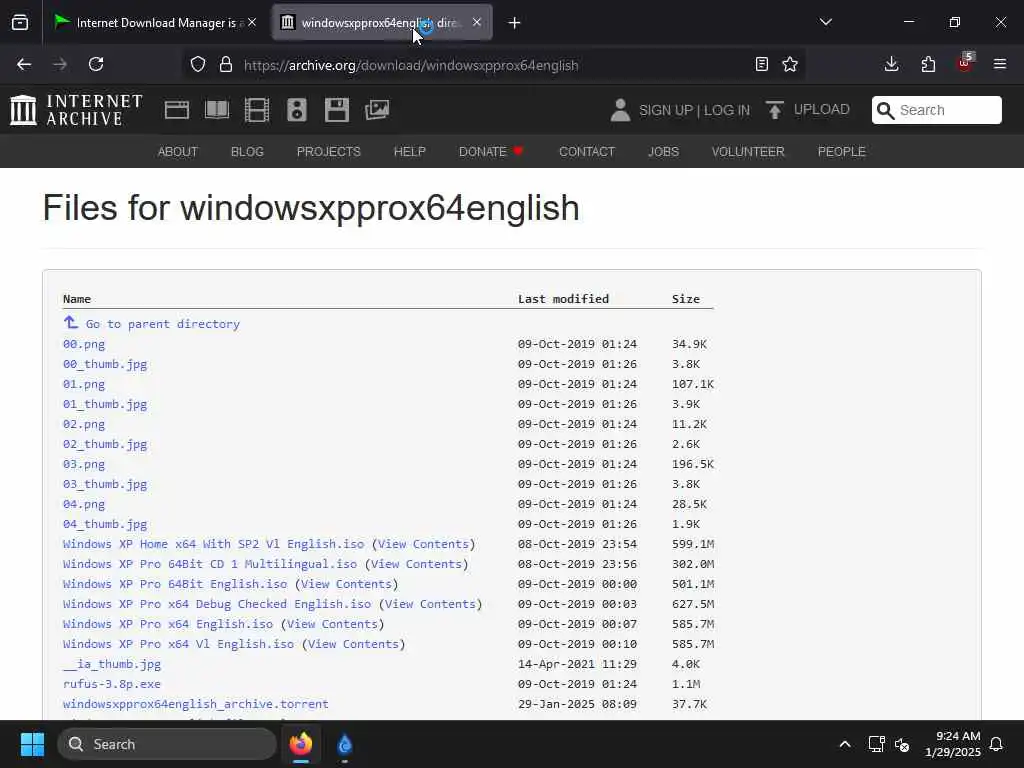Open the 04_thumb.jpg file link
This screenshot has width=1024, height=768.
pos(104,524)
